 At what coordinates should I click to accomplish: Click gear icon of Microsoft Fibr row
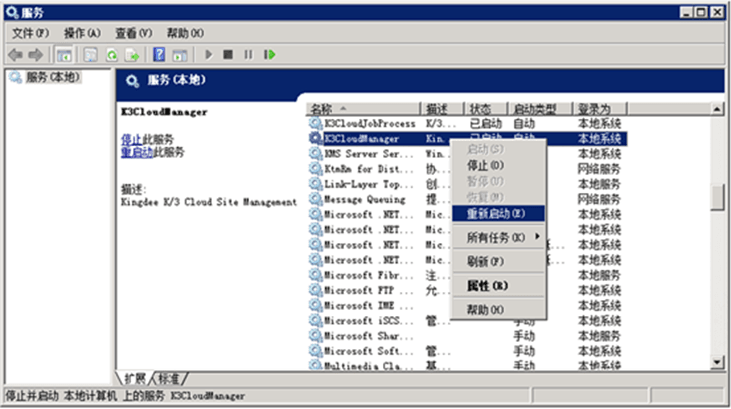(315, 275)
